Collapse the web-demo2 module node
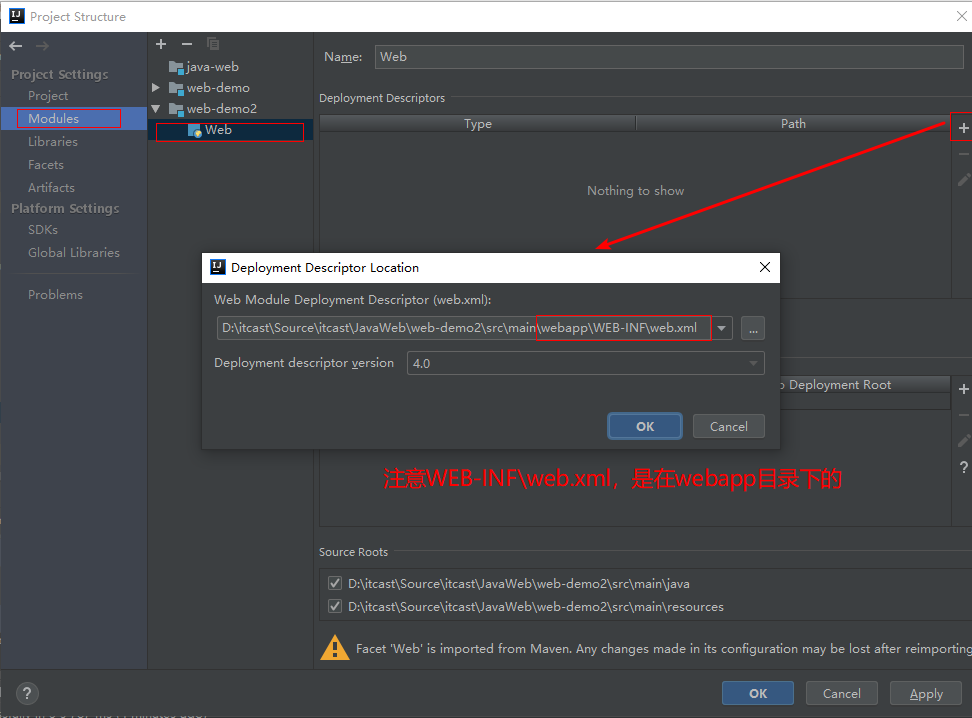 [156, 109]
